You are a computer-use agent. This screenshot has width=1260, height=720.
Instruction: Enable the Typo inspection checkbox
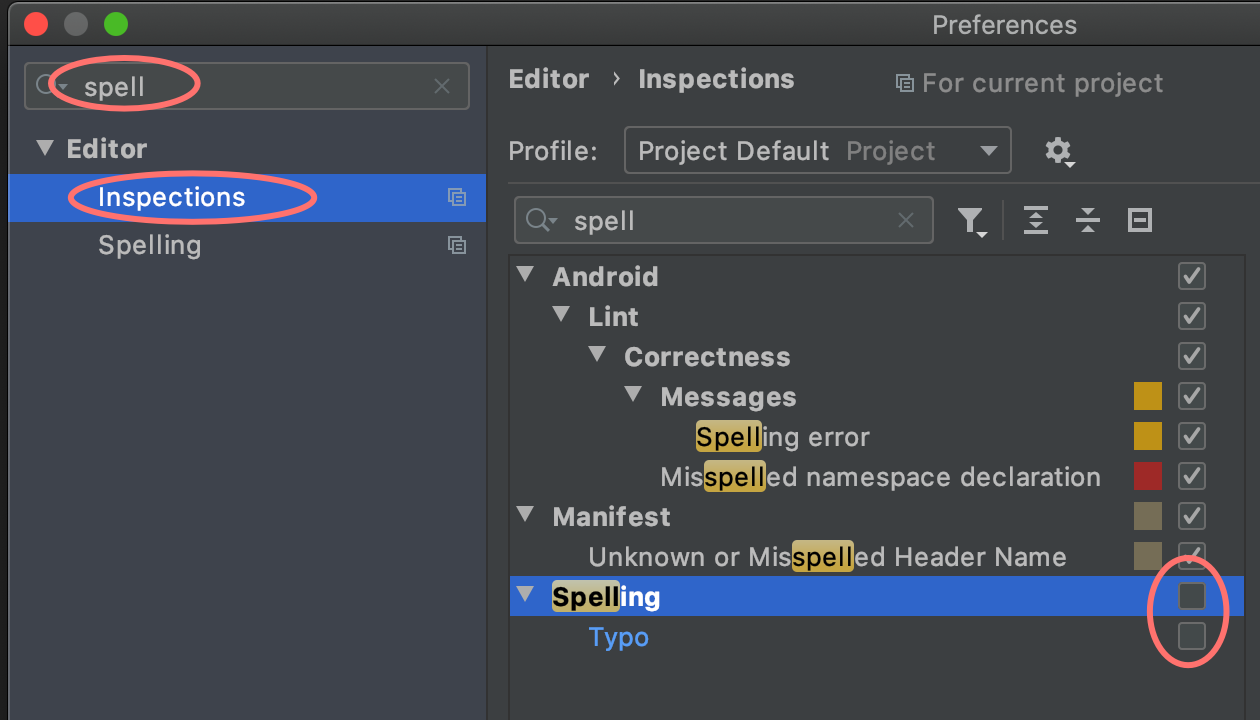coord(1191,636)
